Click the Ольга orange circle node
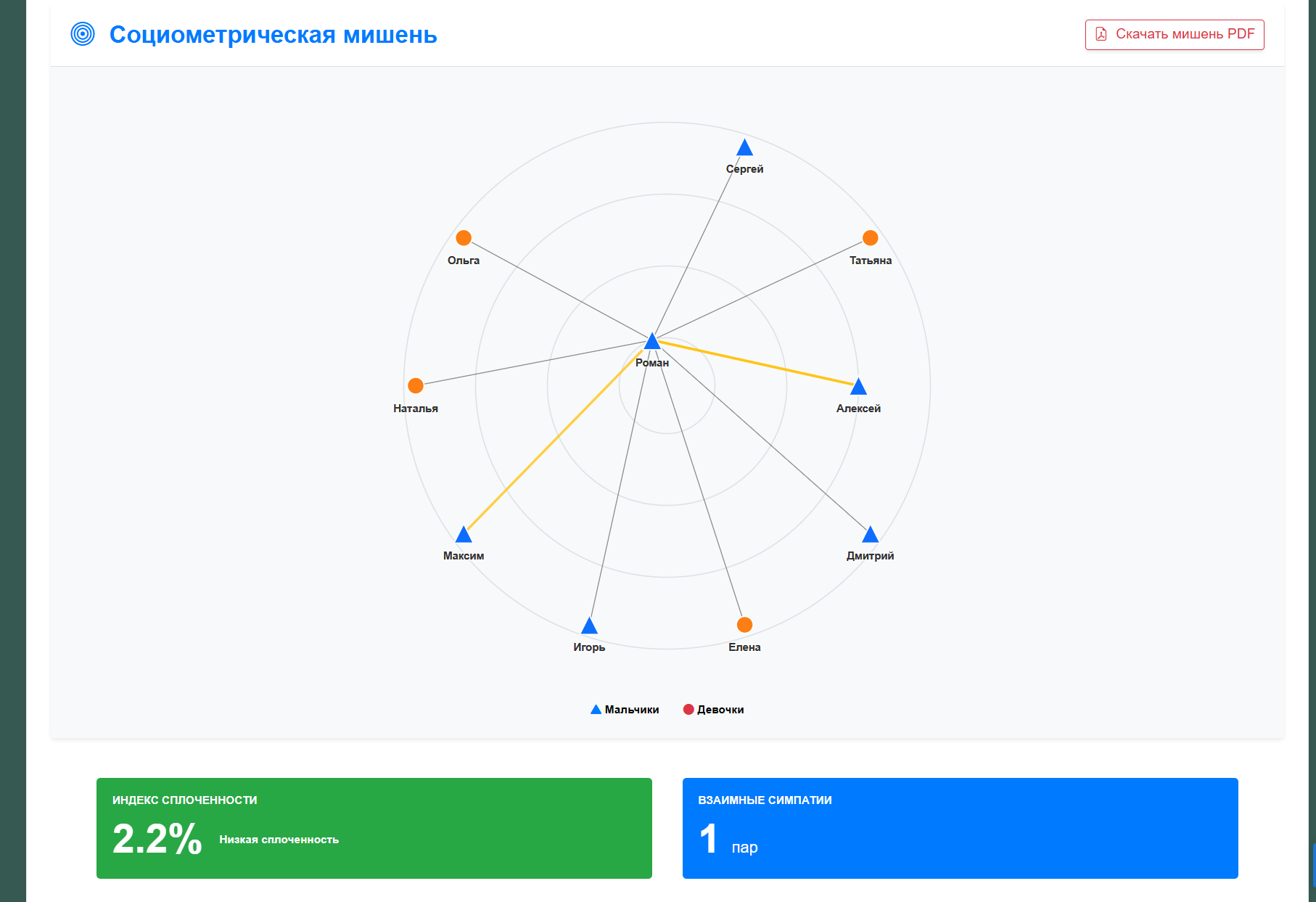The image size is (1316, 902). 464,238
